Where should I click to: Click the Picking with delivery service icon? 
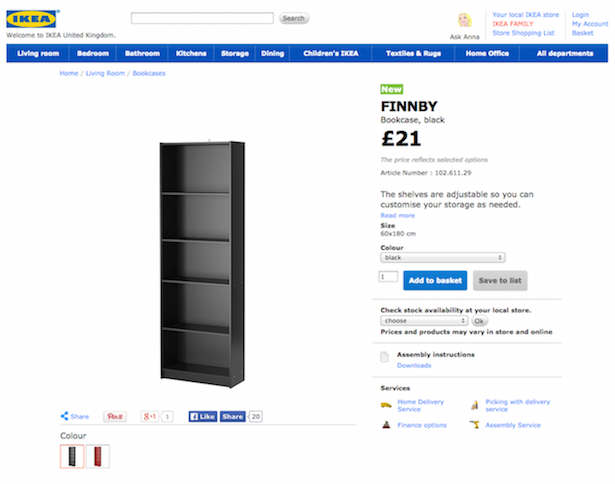pyautogui.click(x=474, y=405)
